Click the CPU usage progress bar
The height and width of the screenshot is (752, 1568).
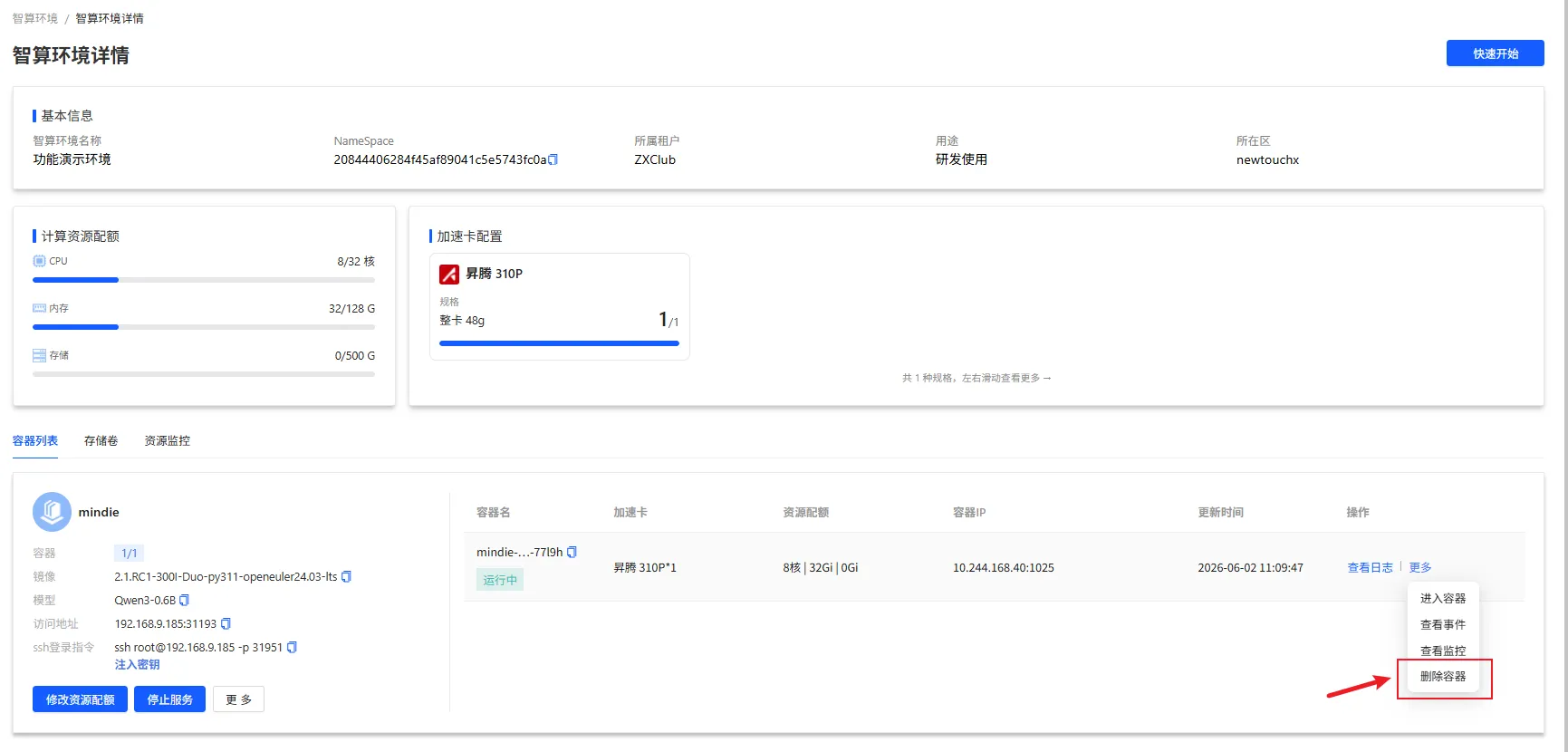point(204,280)
